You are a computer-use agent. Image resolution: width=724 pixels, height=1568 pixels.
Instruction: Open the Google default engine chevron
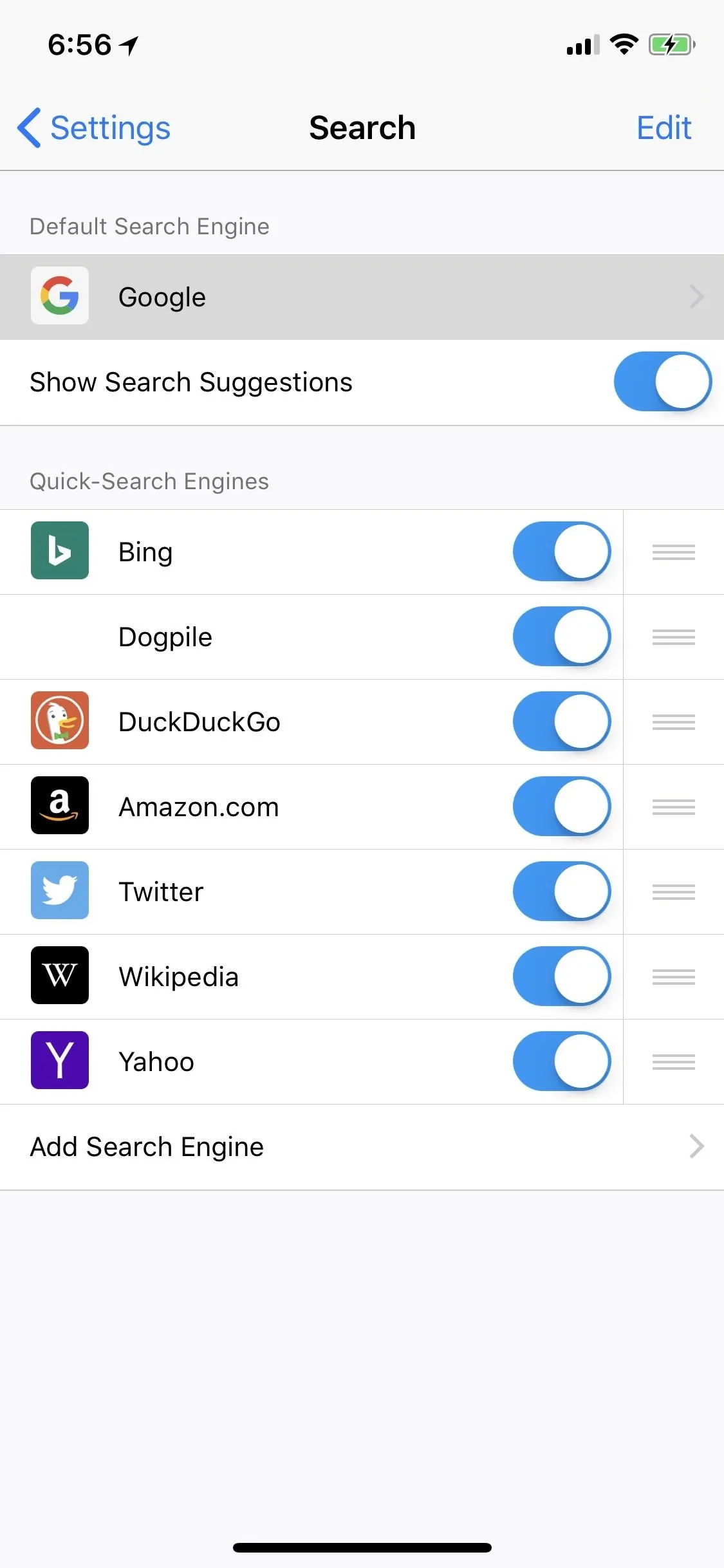696,297
